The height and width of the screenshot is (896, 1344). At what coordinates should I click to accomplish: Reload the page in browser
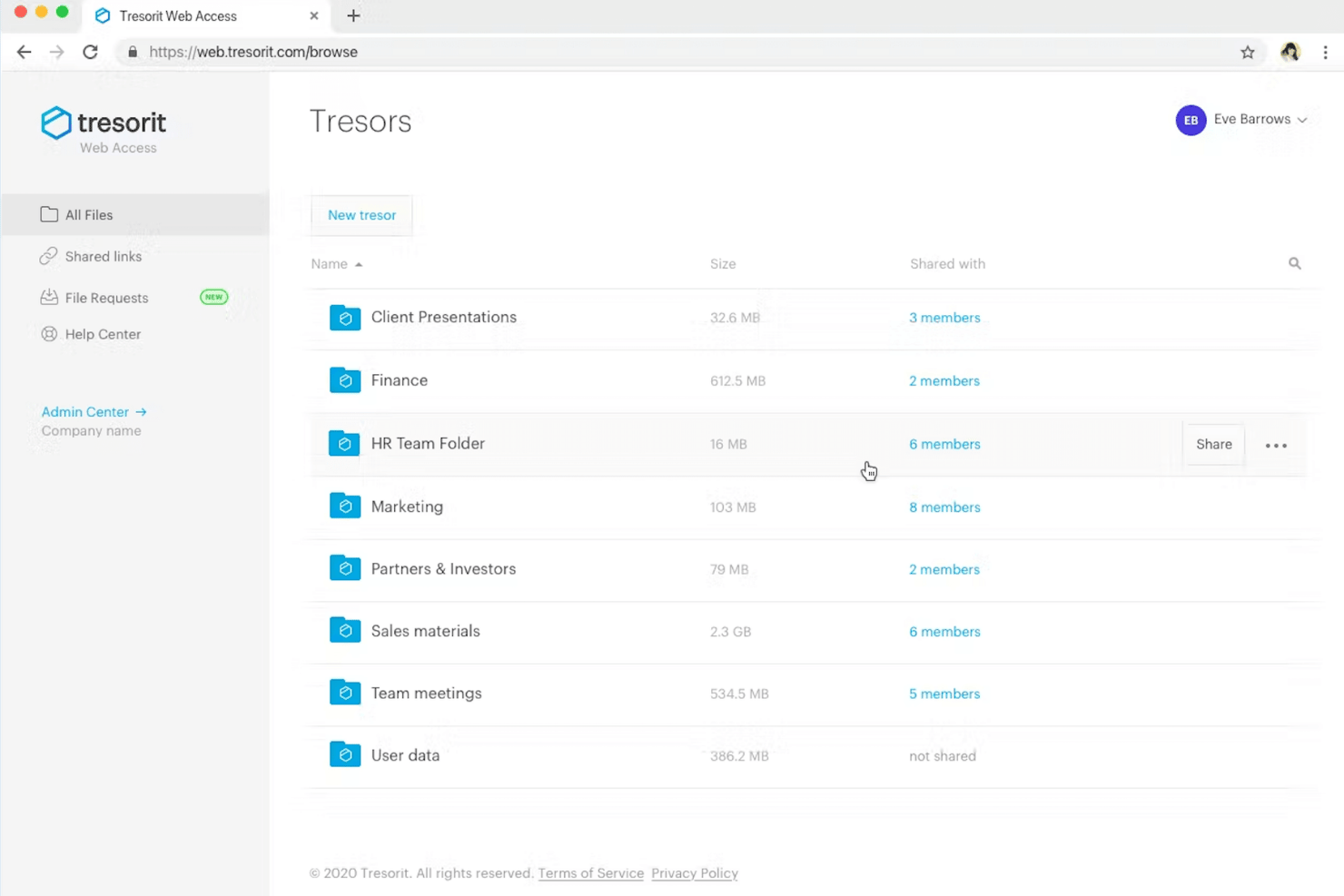coord(90,52)
